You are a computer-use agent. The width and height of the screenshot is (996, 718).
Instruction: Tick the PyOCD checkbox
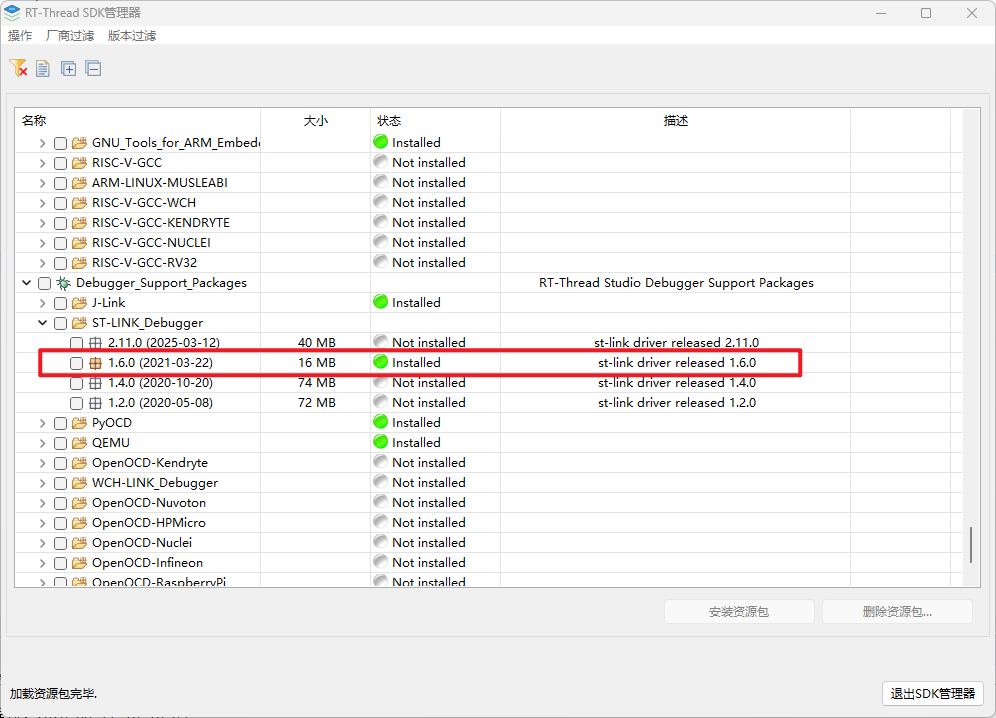(60, 424)
